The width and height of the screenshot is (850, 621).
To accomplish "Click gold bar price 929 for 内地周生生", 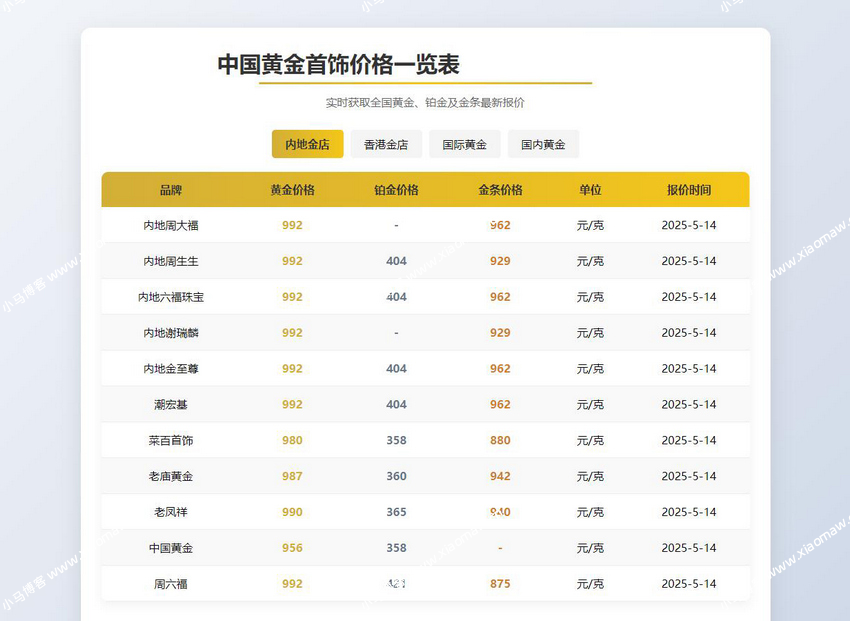I will coord(500,261).
